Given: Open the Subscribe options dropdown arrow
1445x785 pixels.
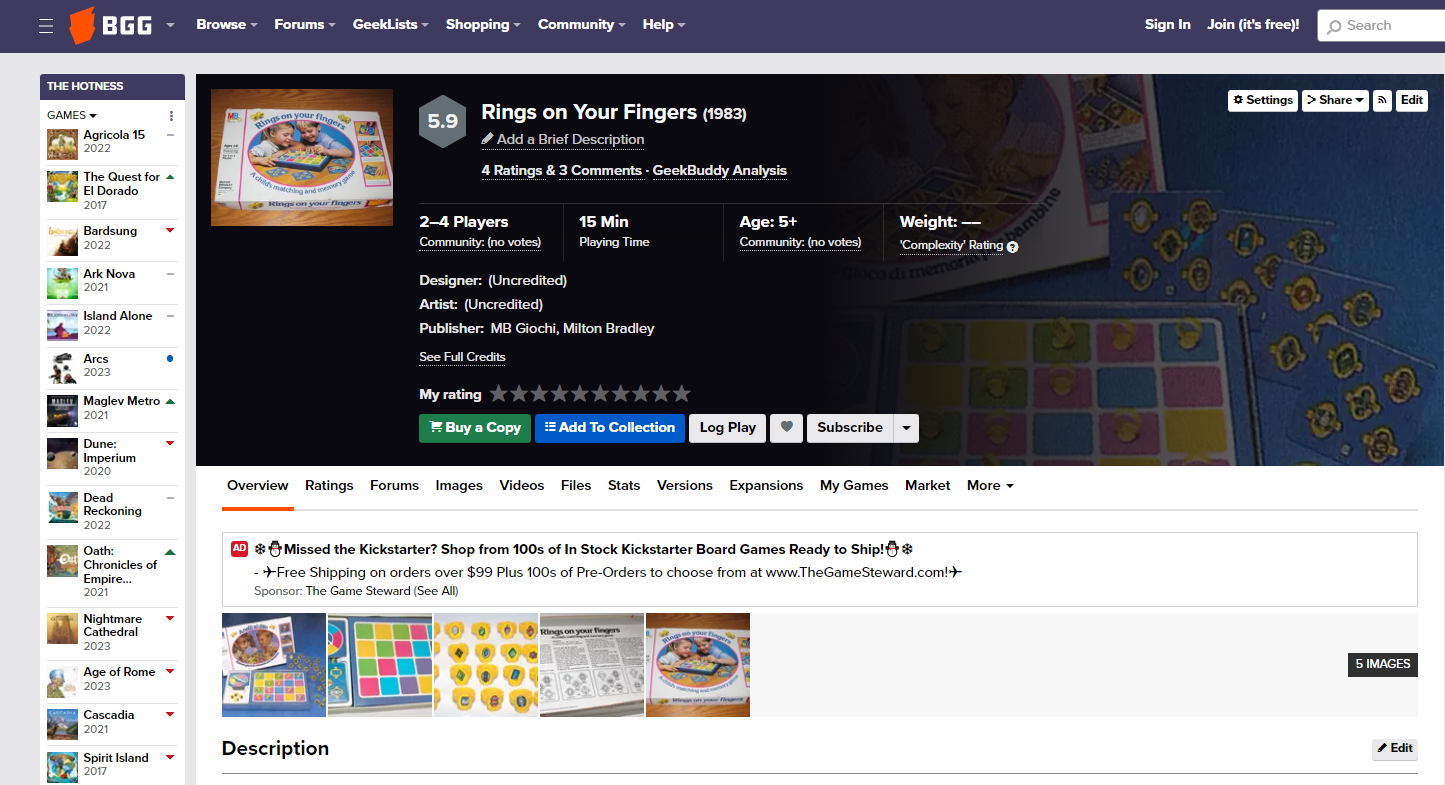Looking at the screenshot, I should point(906,428).
